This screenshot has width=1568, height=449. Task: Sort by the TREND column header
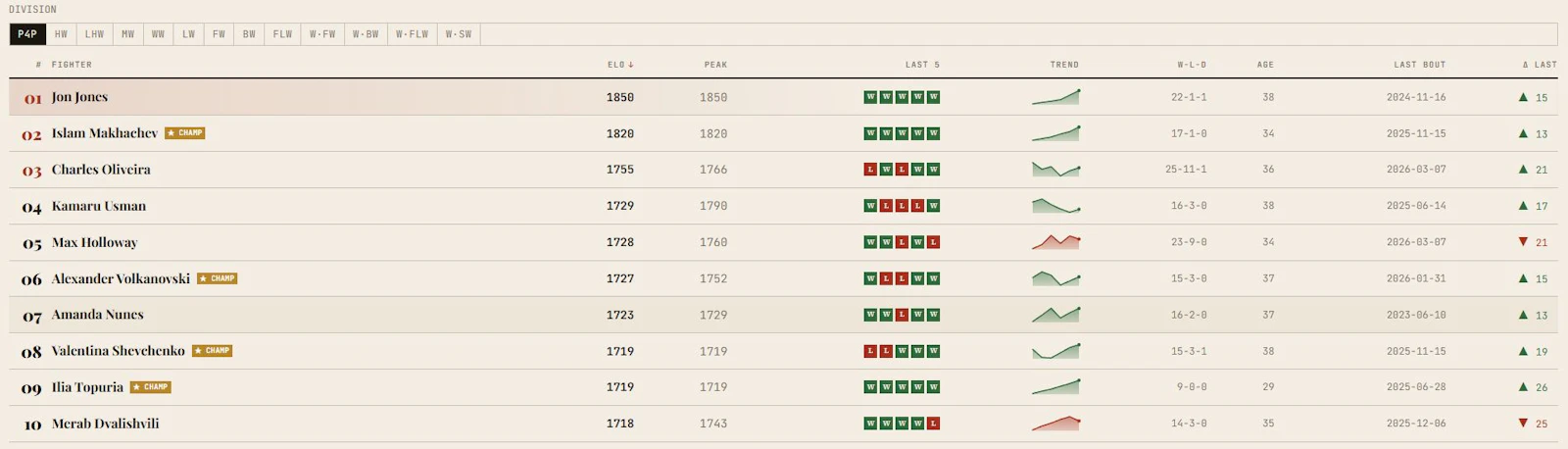tap(1064, 65)
